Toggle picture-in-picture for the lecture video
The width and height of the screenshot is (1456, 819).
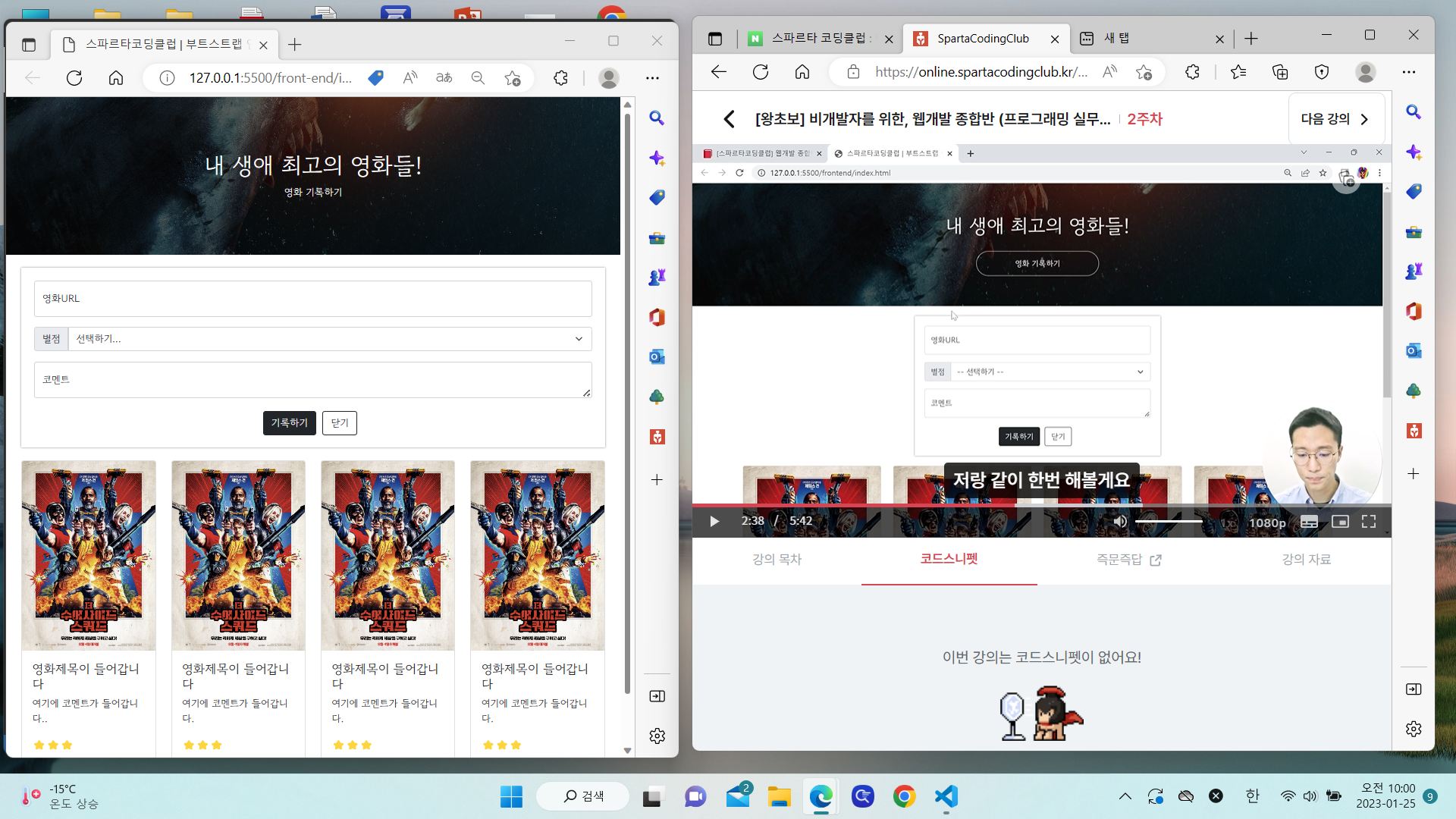coord(1340,522)
